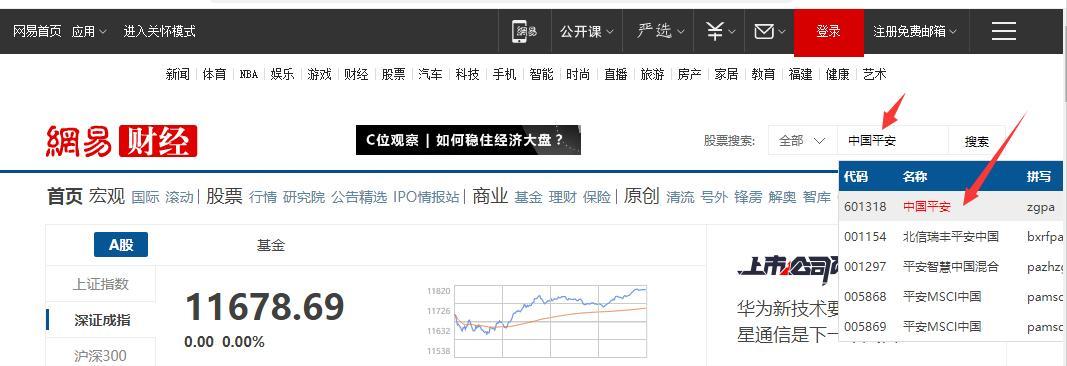The image size is (1067, 366).
Task: Click 进入关怀模式 link
Action: tap(159, 31)
